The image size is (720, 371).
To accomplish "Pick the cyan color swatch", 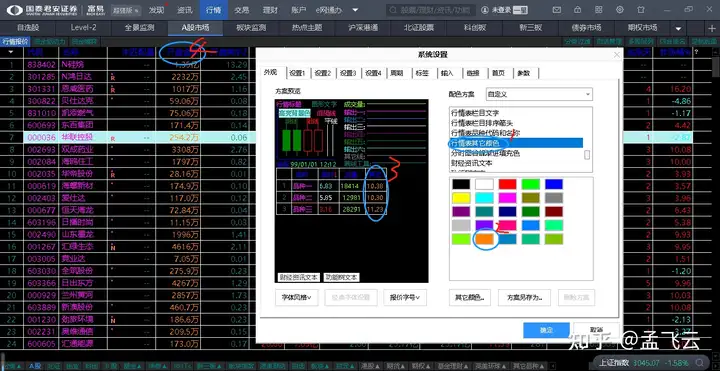I will click(x=484, y=198).
